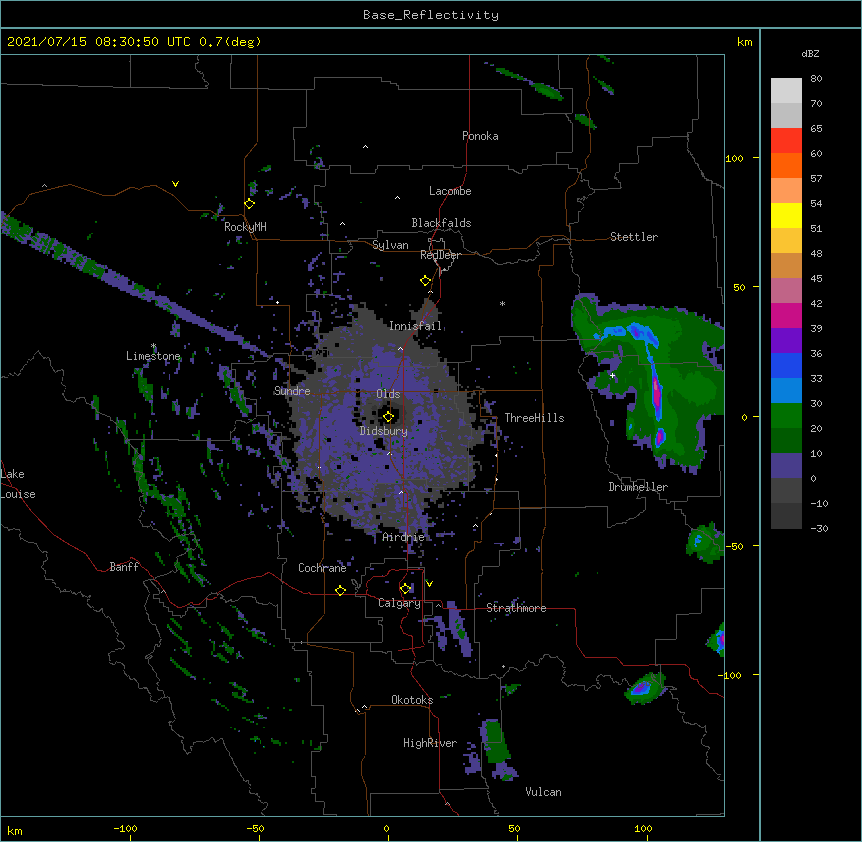Click the yellow diamond marker above the Calgary label
The height and width of the screenshot is (842, 862).
click(x=405, y=589)
